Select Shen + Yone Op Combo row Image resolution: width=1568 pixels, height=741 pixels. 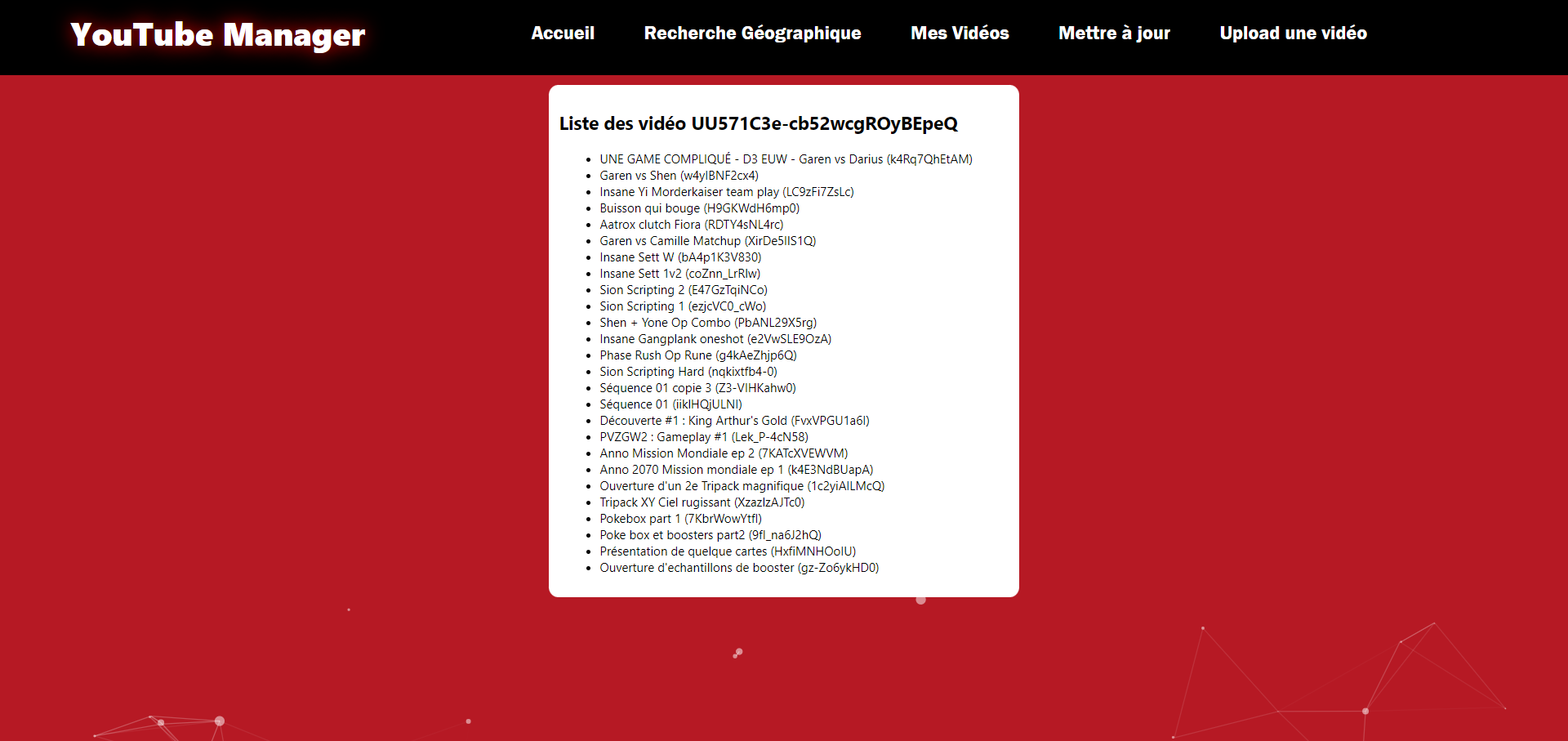pyautogui.click(x=708, y=323)
